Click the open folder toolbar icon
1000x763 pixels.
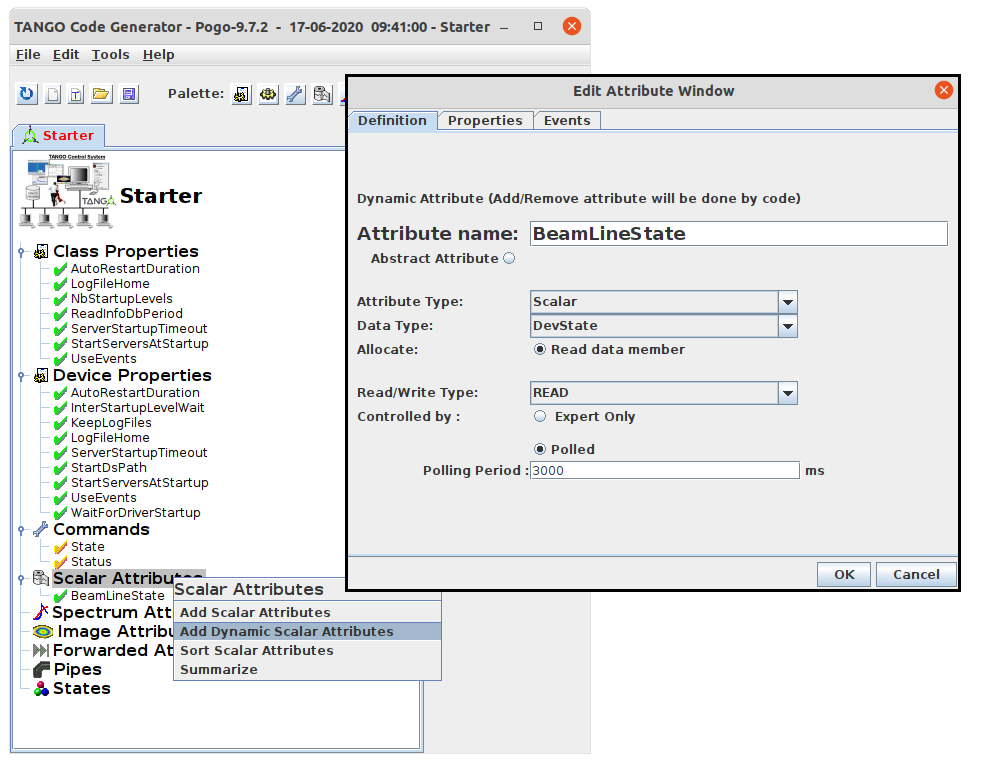click(101, 94)
